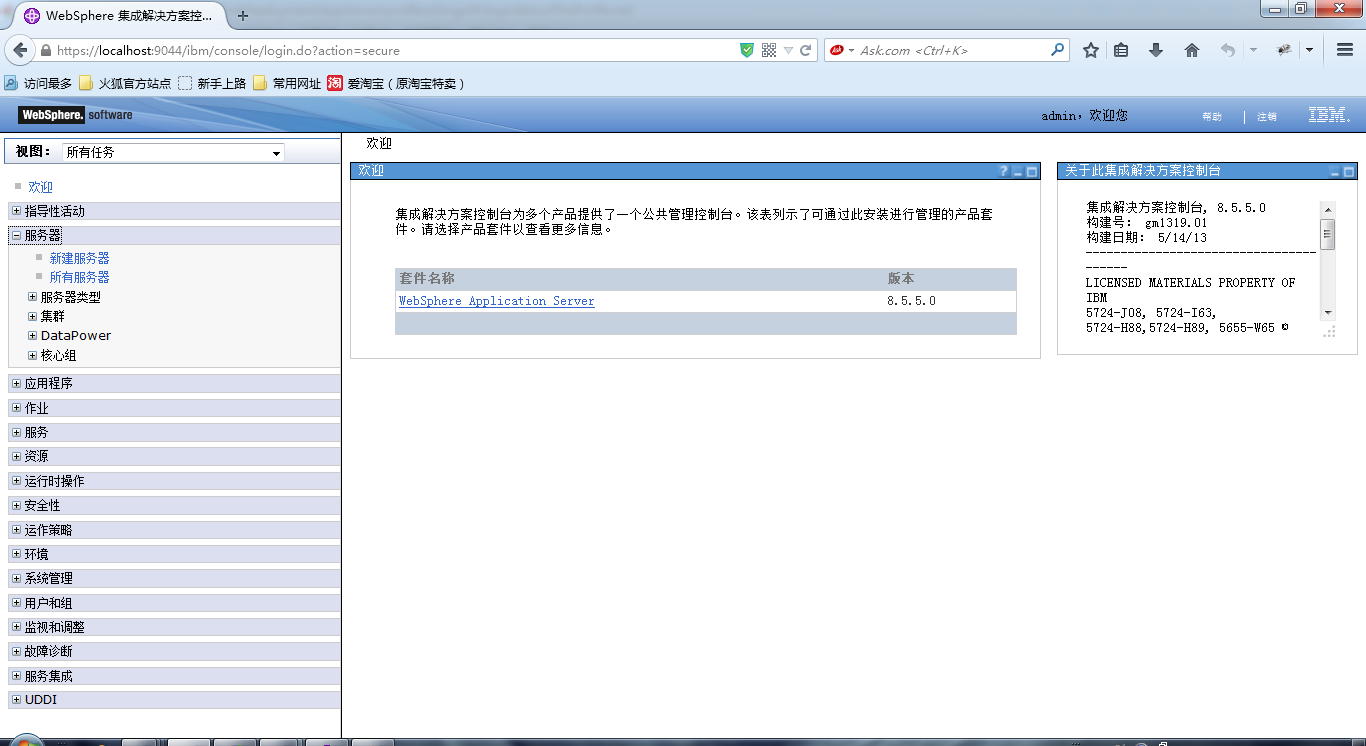The height and width of the screenshot is (746, 1366).
Task: Open 常用网址 bookmark folder
Action: (x=287, y=83)
